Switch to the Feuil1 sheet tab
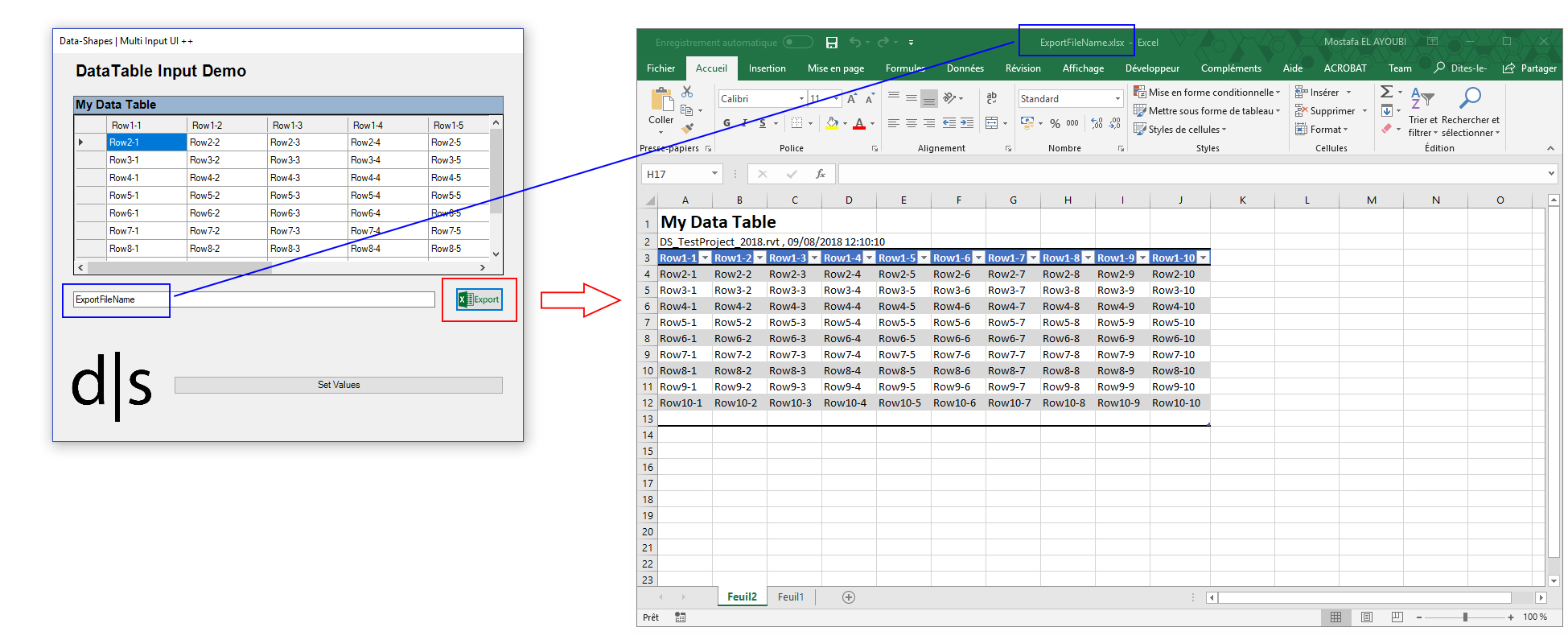The height and width of the screenshot is (644, 1568). click(x=790, y=597)
